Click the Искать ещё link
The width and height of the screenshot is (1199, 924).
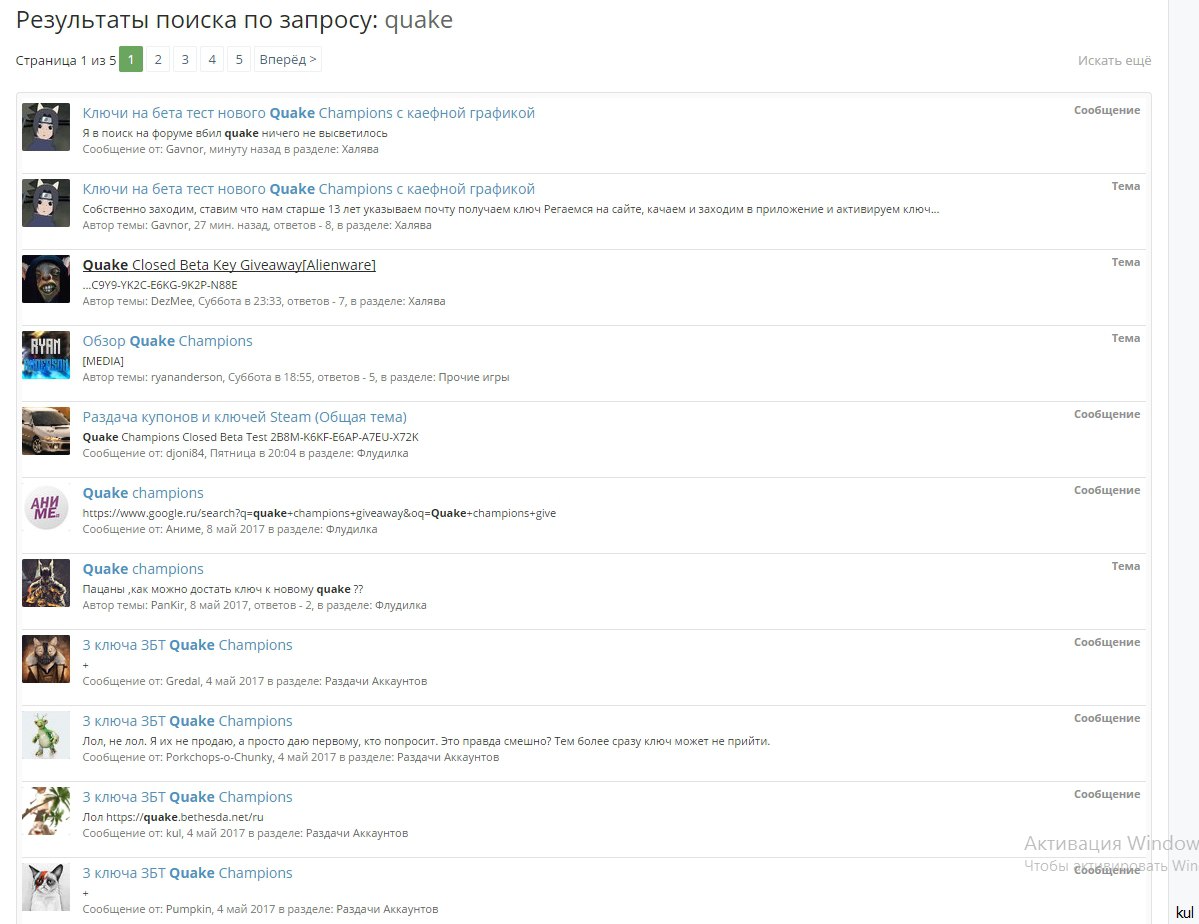[1114, 60]
